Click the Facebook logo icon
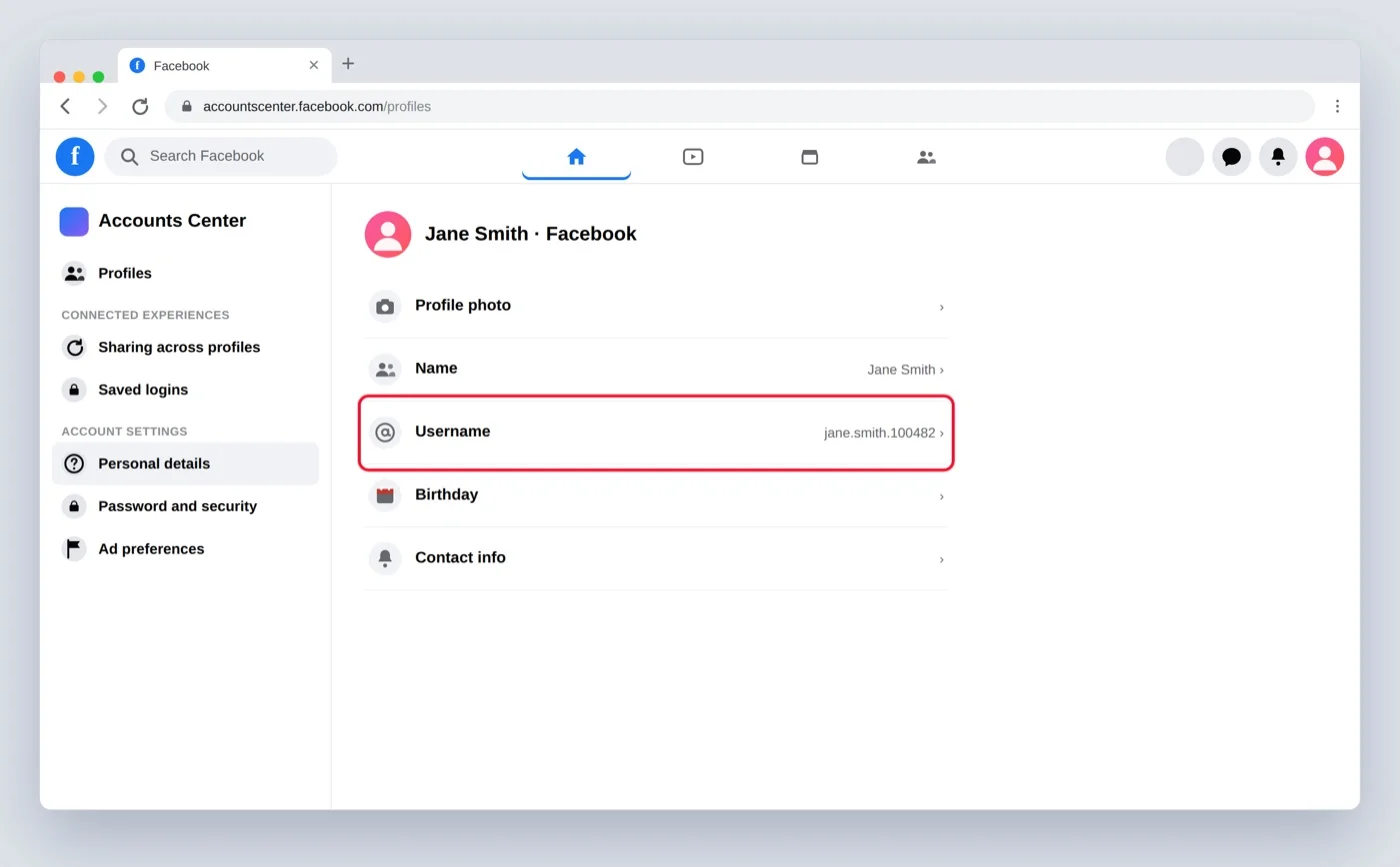This screenshot has height=867, width=1400. coord(75,156)
